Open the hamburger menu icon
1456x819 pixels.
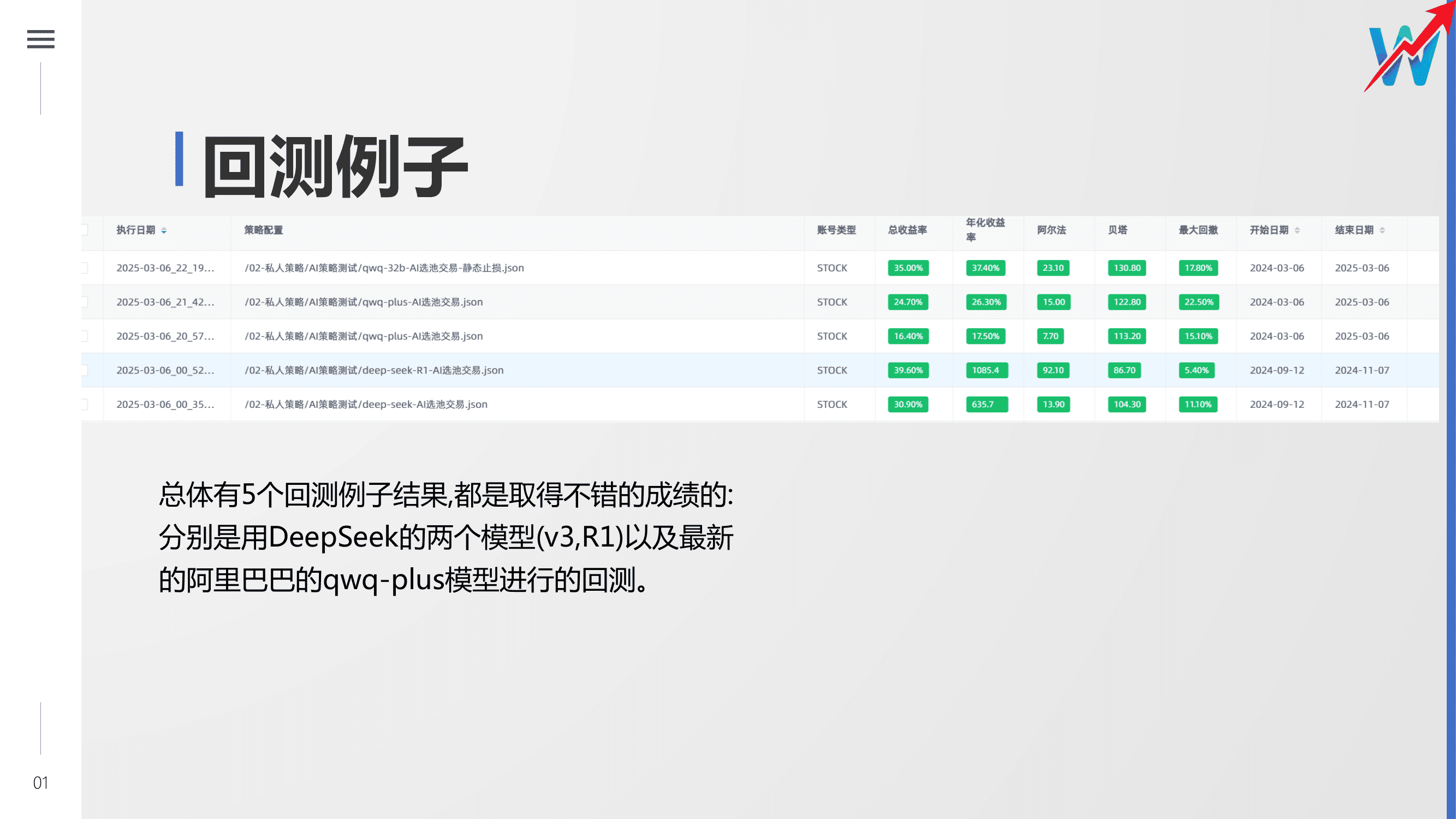pyautogui.click(x=41, y=39)
